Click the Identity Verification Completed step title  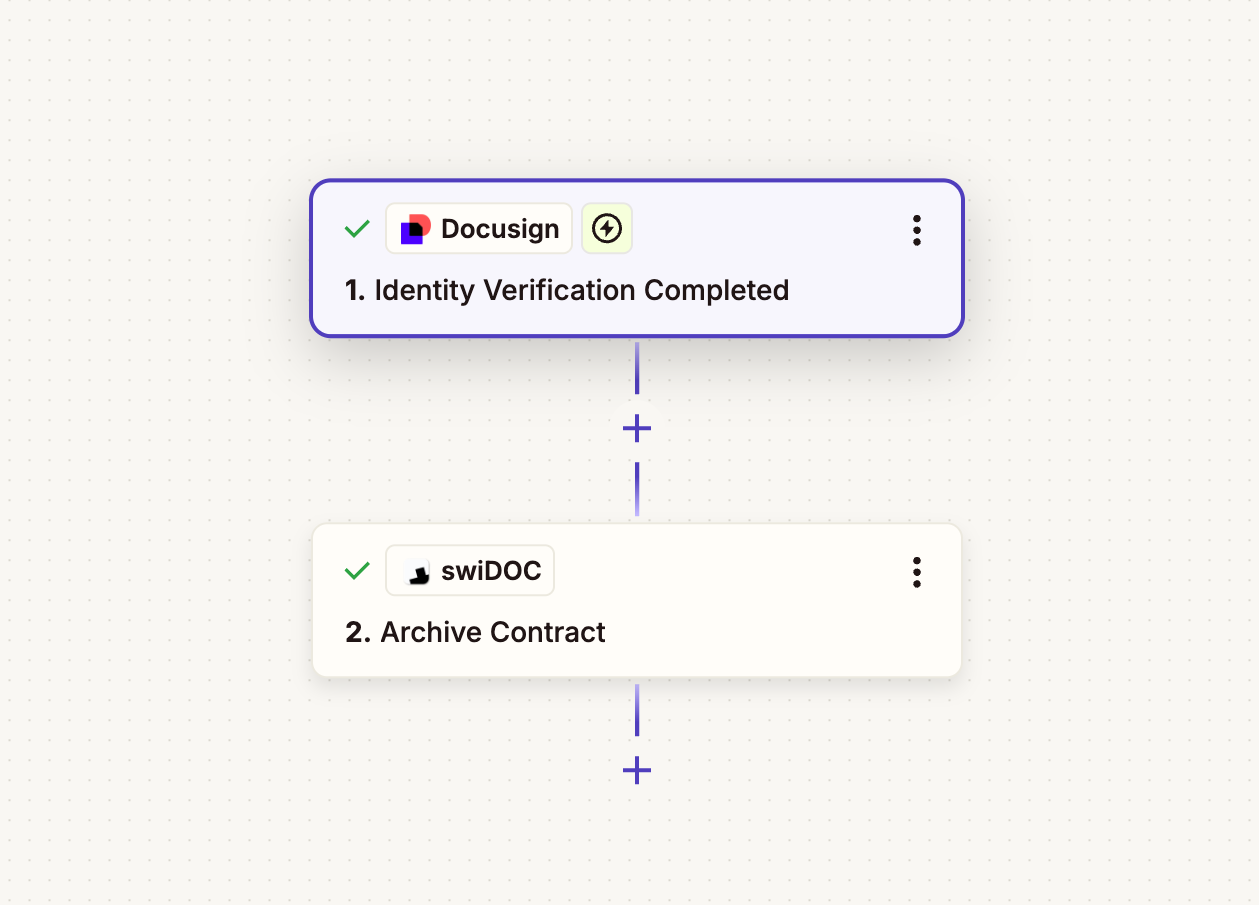pos(580,291)
